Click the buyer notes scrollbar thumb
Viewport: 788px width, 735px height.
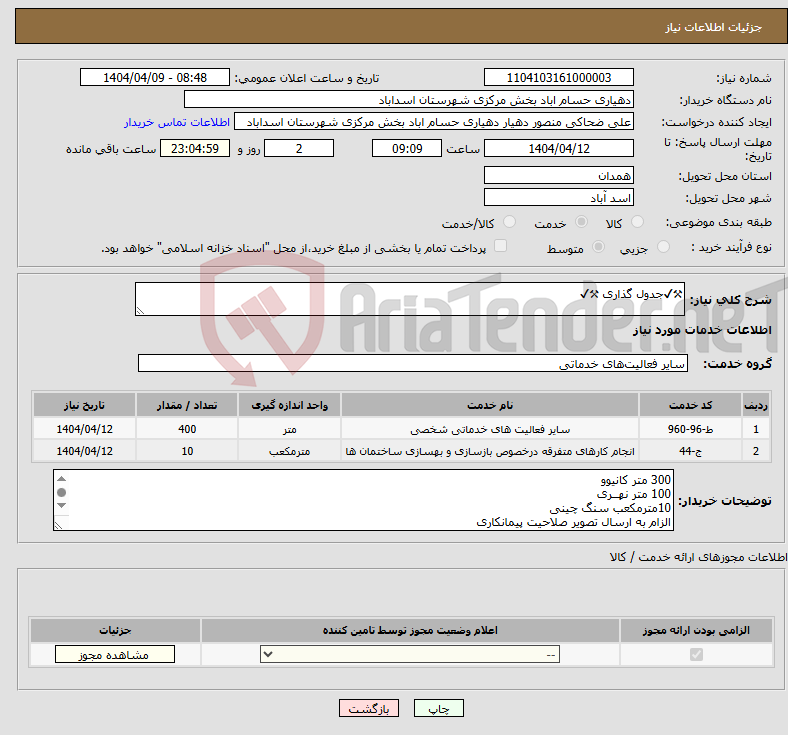pyautogui.click(x=61, y=492)
